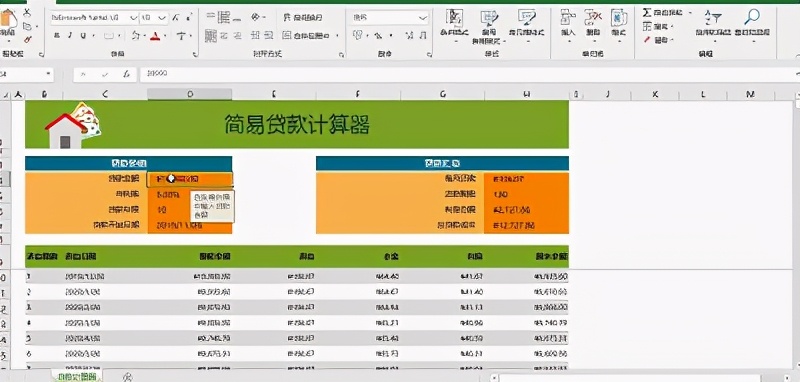Toggle Underline formatting
The width and height of the screenshot is (800, 382).
(83, 36)
